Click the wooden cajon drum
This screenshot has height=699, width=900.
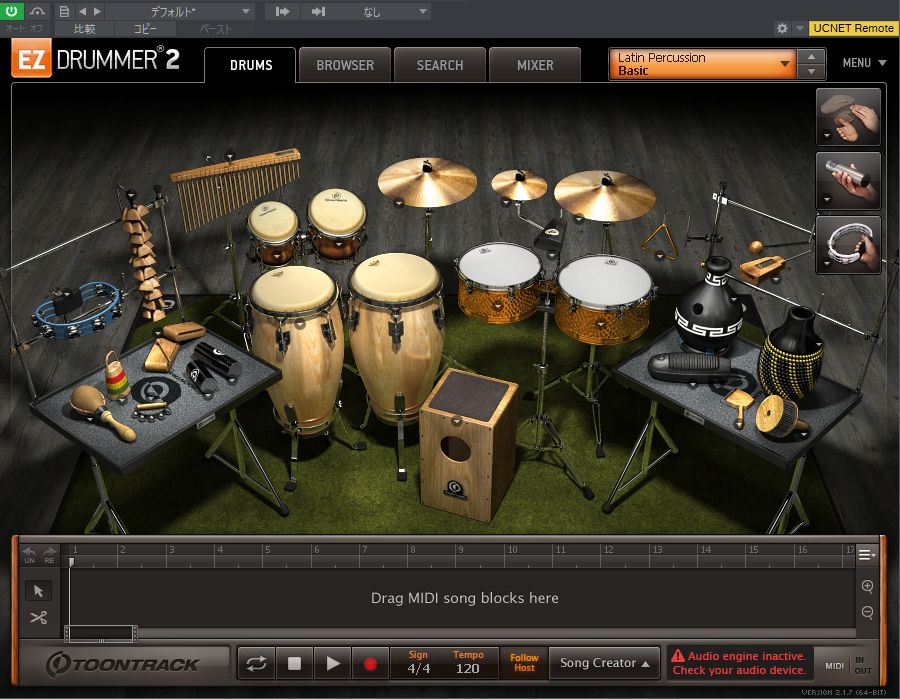pyautogui.click(x=466, y=444)
